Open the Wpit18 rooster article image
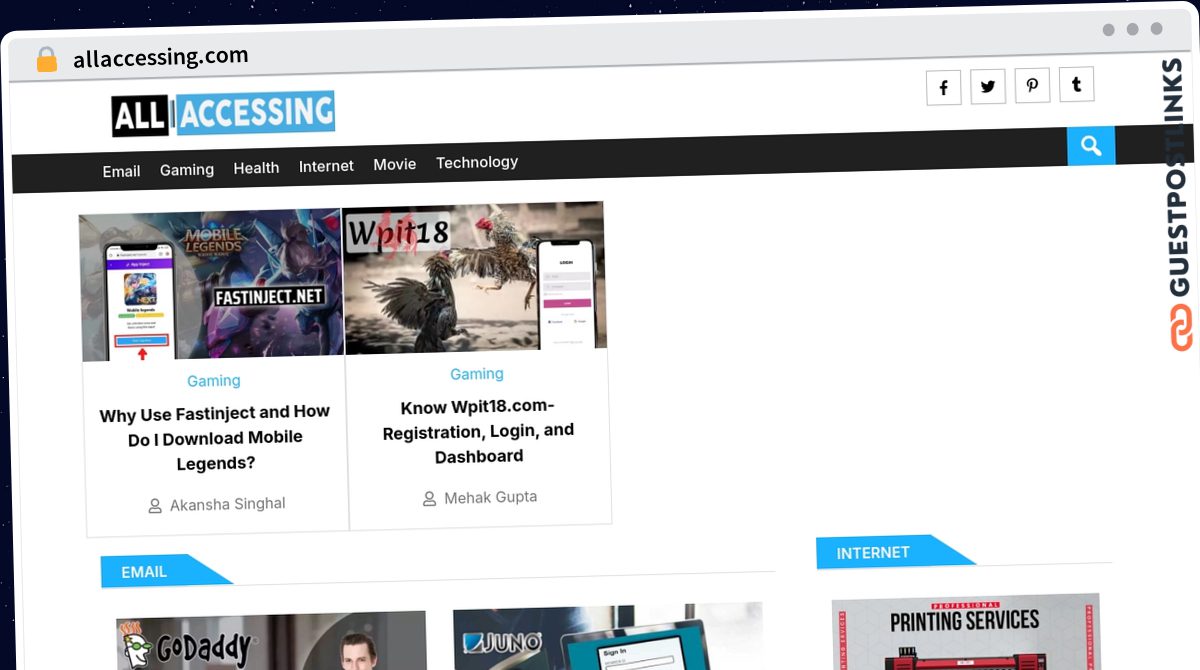 474,277
